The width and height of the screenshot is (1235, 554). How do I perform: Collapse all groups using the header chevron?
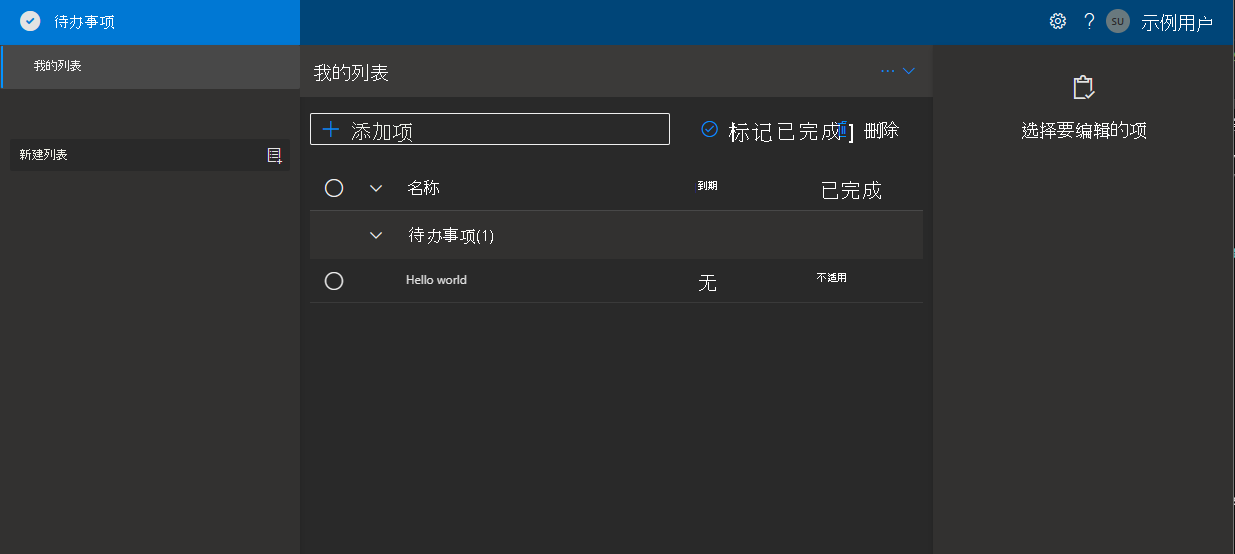coord(376,188)
